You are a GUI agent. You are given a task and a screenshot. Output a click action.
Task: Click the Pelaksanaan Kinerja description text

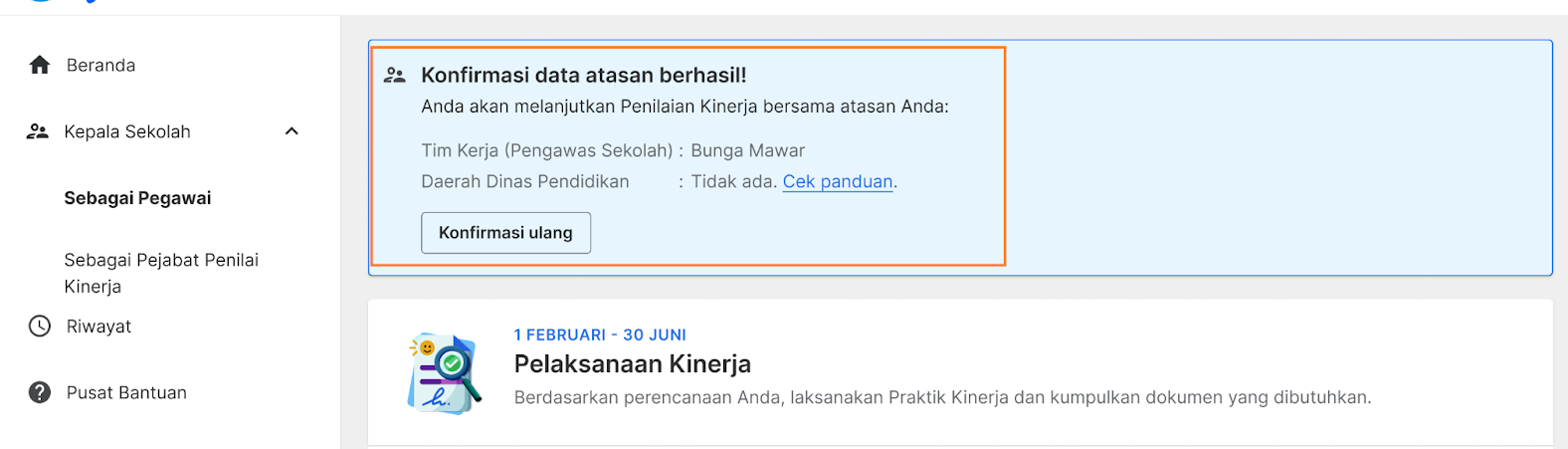tap(942, 397)
